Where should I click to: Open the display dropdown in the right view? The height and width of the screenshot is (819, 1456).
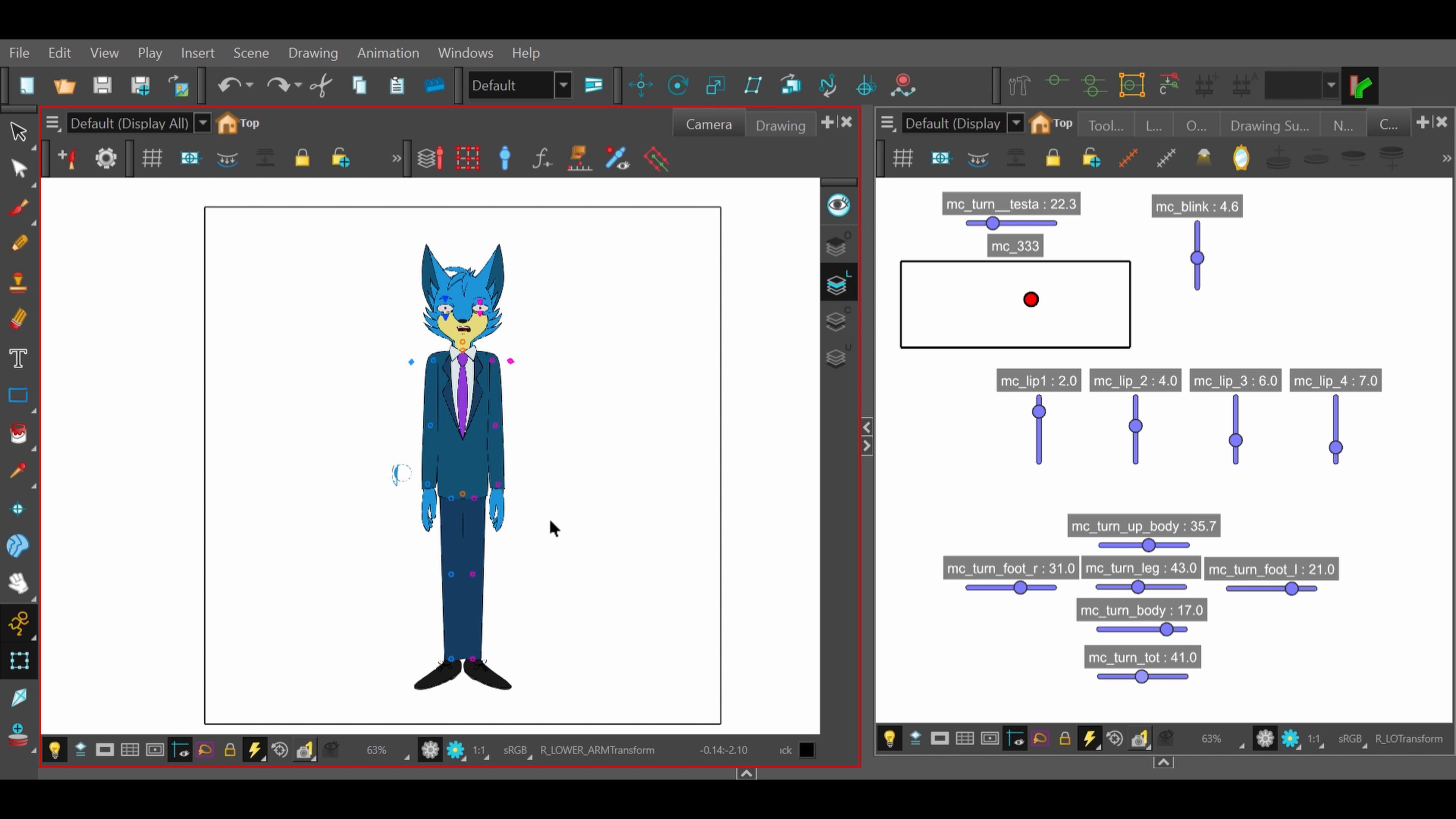1016,123
